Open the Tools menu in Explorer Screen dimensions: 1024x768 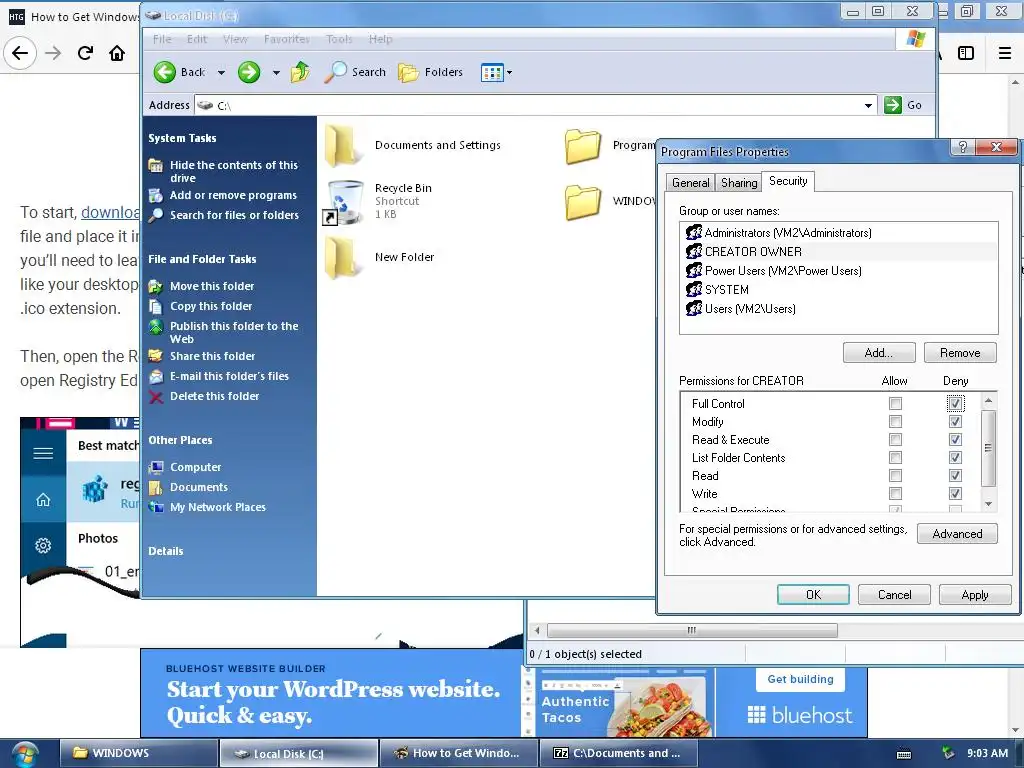(x=340, y=39)
